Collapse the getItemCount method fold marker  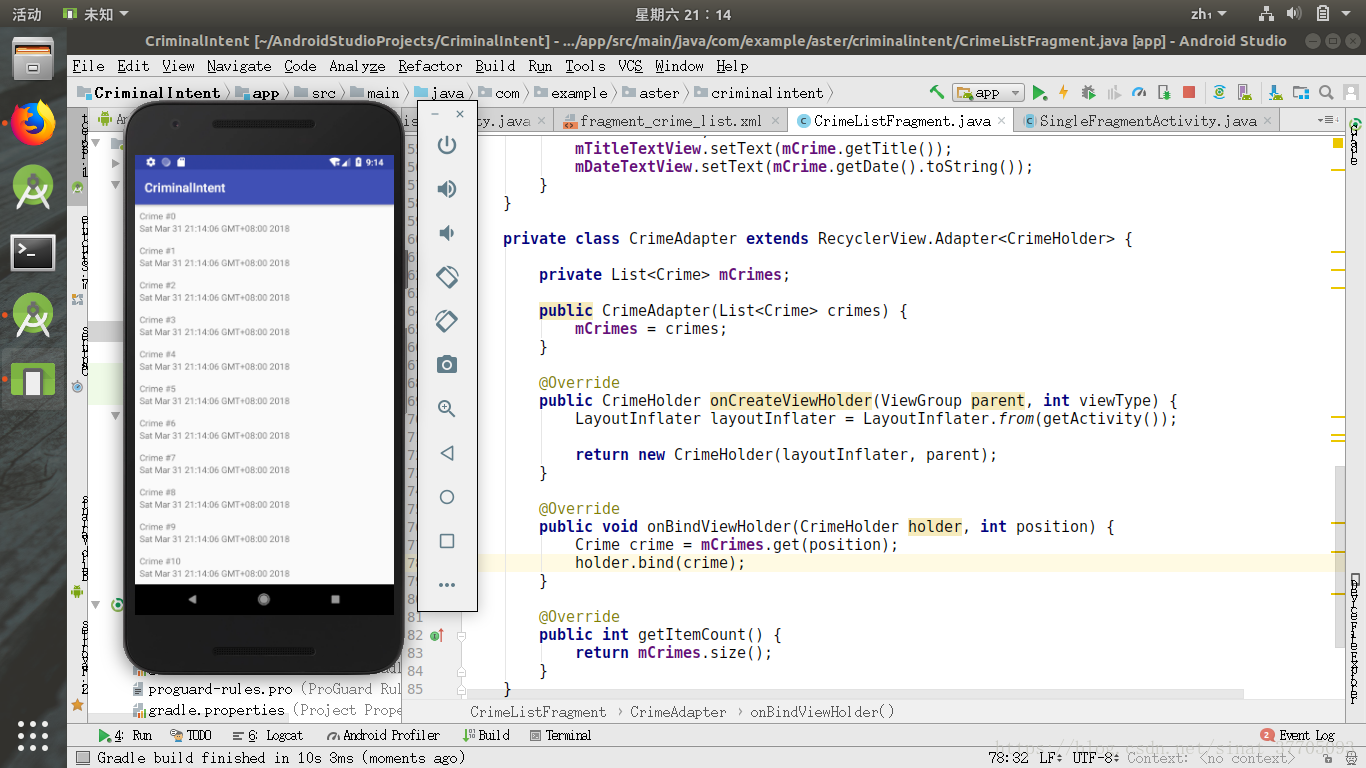(x=461, y=635)
